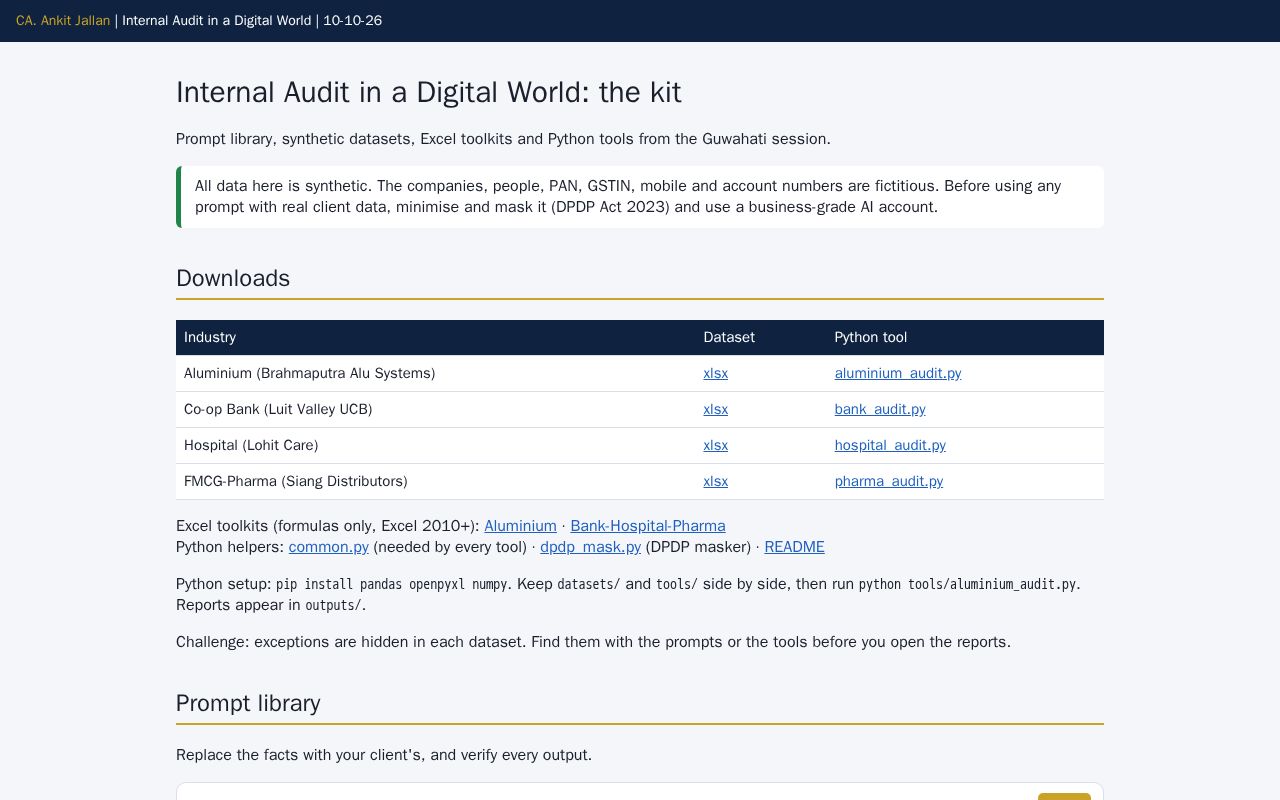1280x800 pixels.
Task: Open pharma_audit.py tool link
Action: click(889, 481)
